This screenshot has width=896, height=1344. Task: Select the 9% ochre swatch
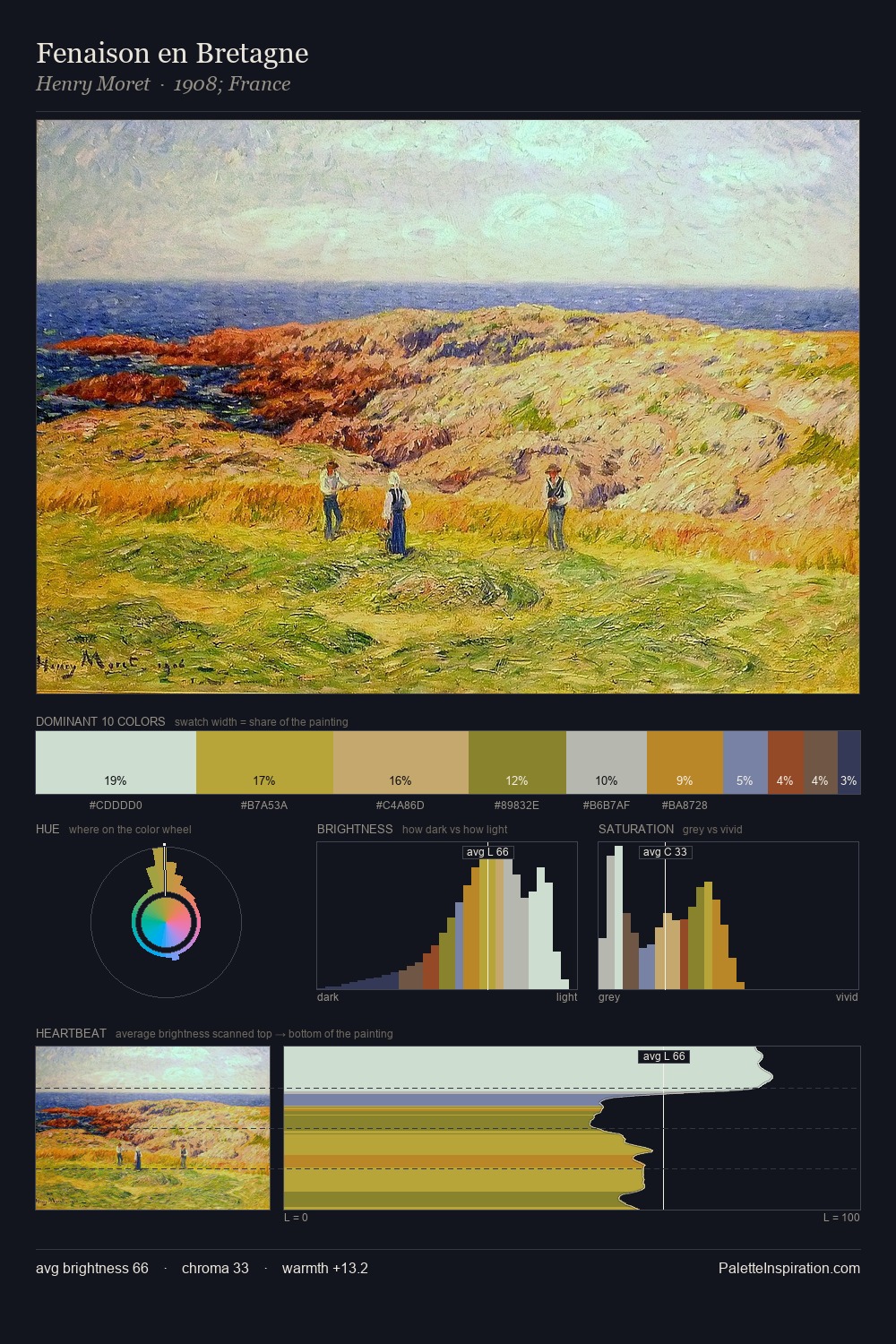coord(685,762)
